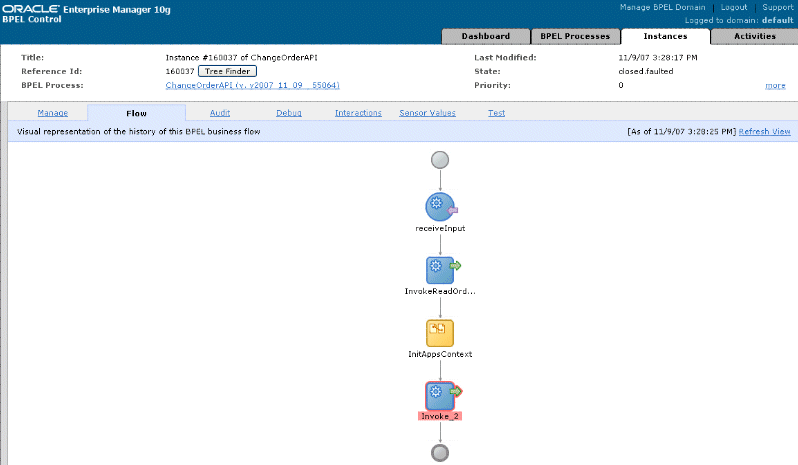Switch to the Test sub-tab
Viewport: 798px width, 465px height.
tap(496, 113)
